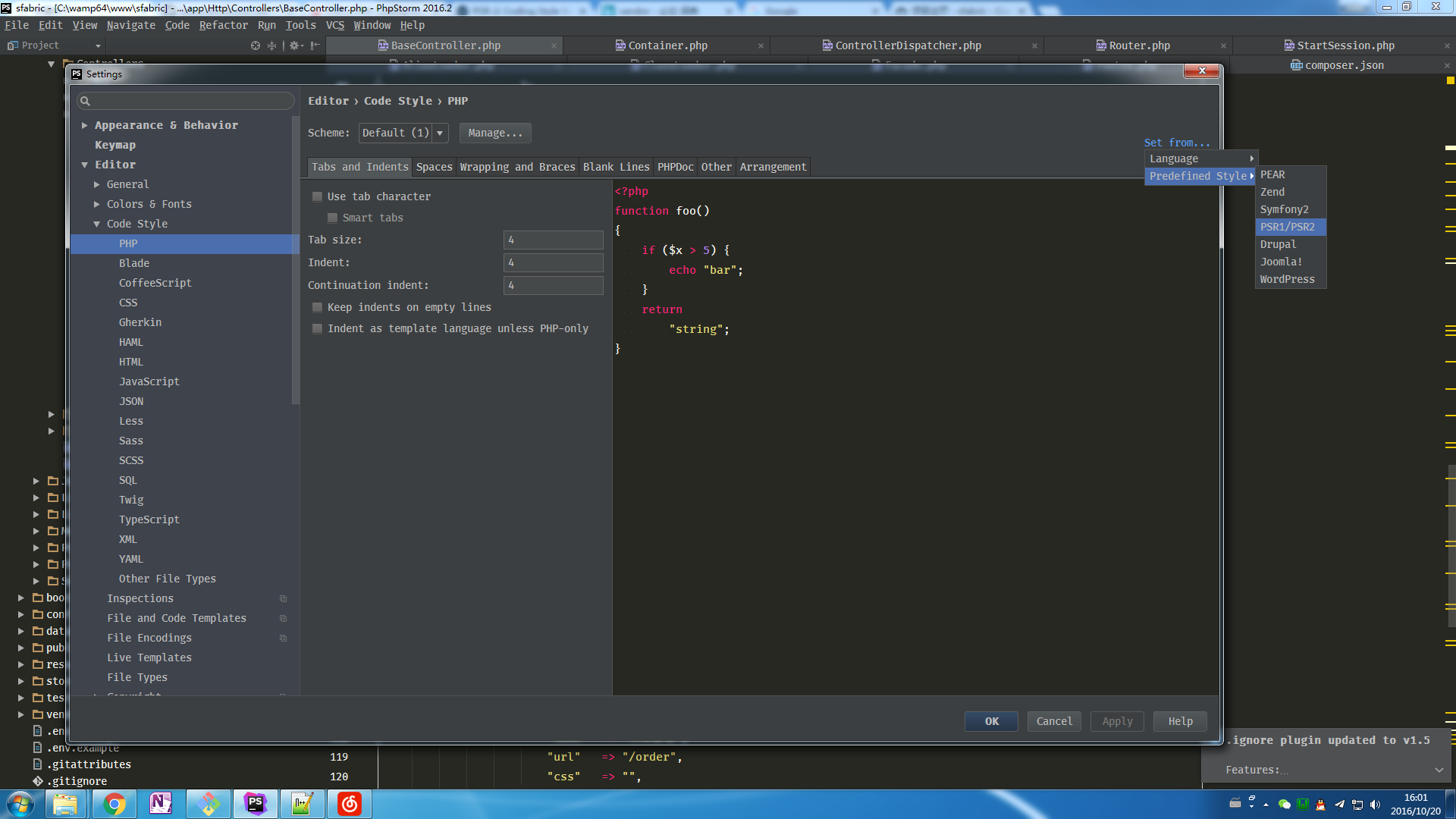Toggle Smart tabs checkbox

[x=332, y=218]
